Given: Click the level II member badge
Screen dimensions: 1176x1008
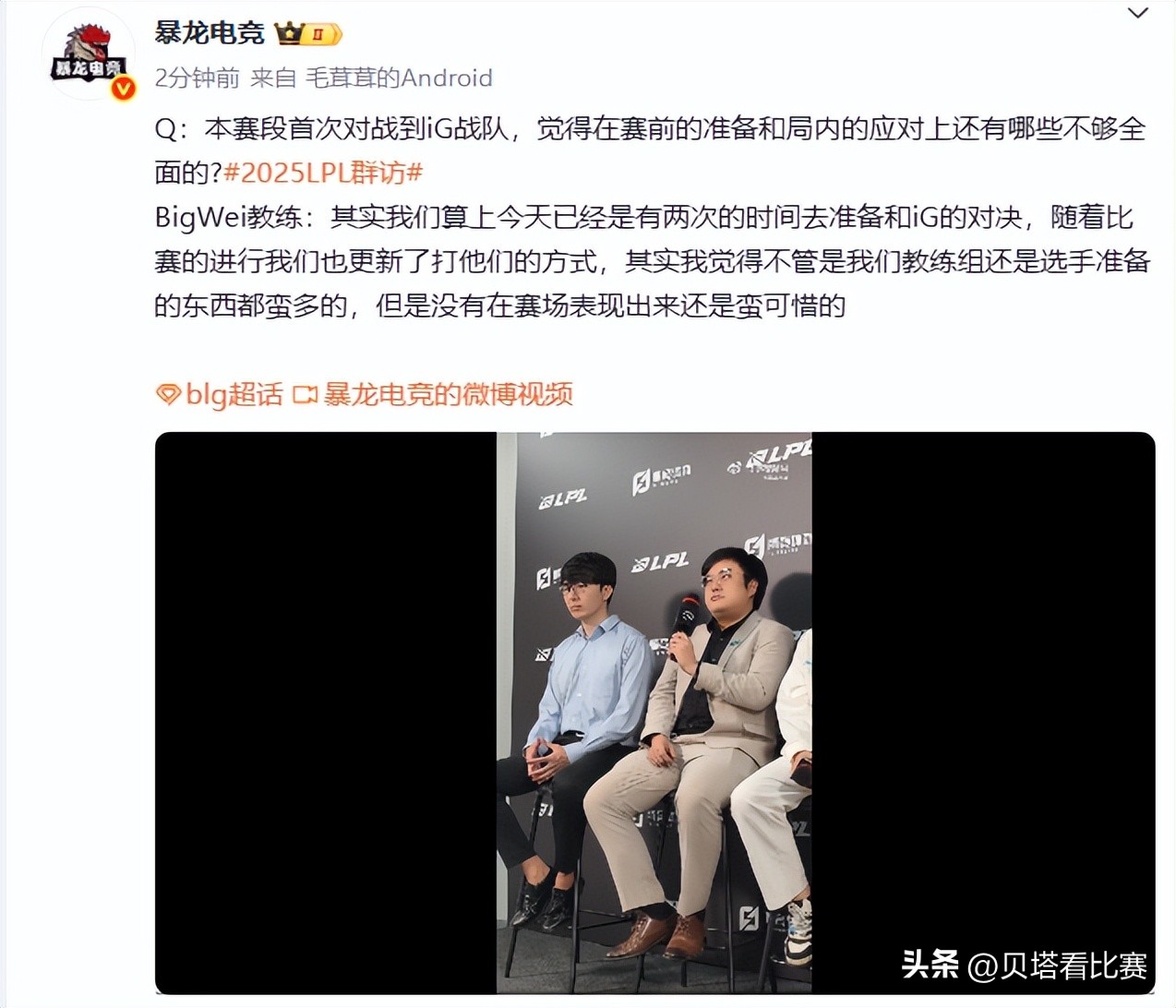Looking at the screenshot, I should point(324,35).
